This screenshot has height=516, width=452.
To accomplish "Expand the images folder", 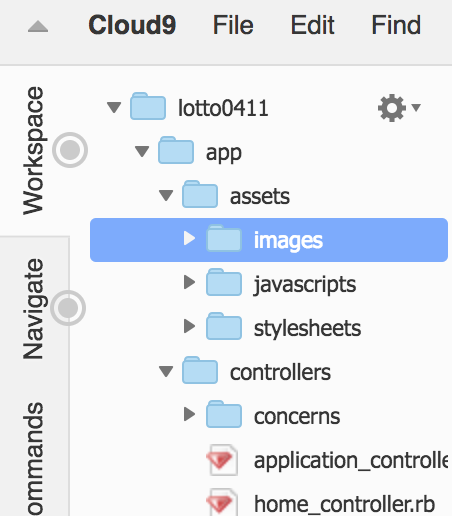I will click(189, 238).
